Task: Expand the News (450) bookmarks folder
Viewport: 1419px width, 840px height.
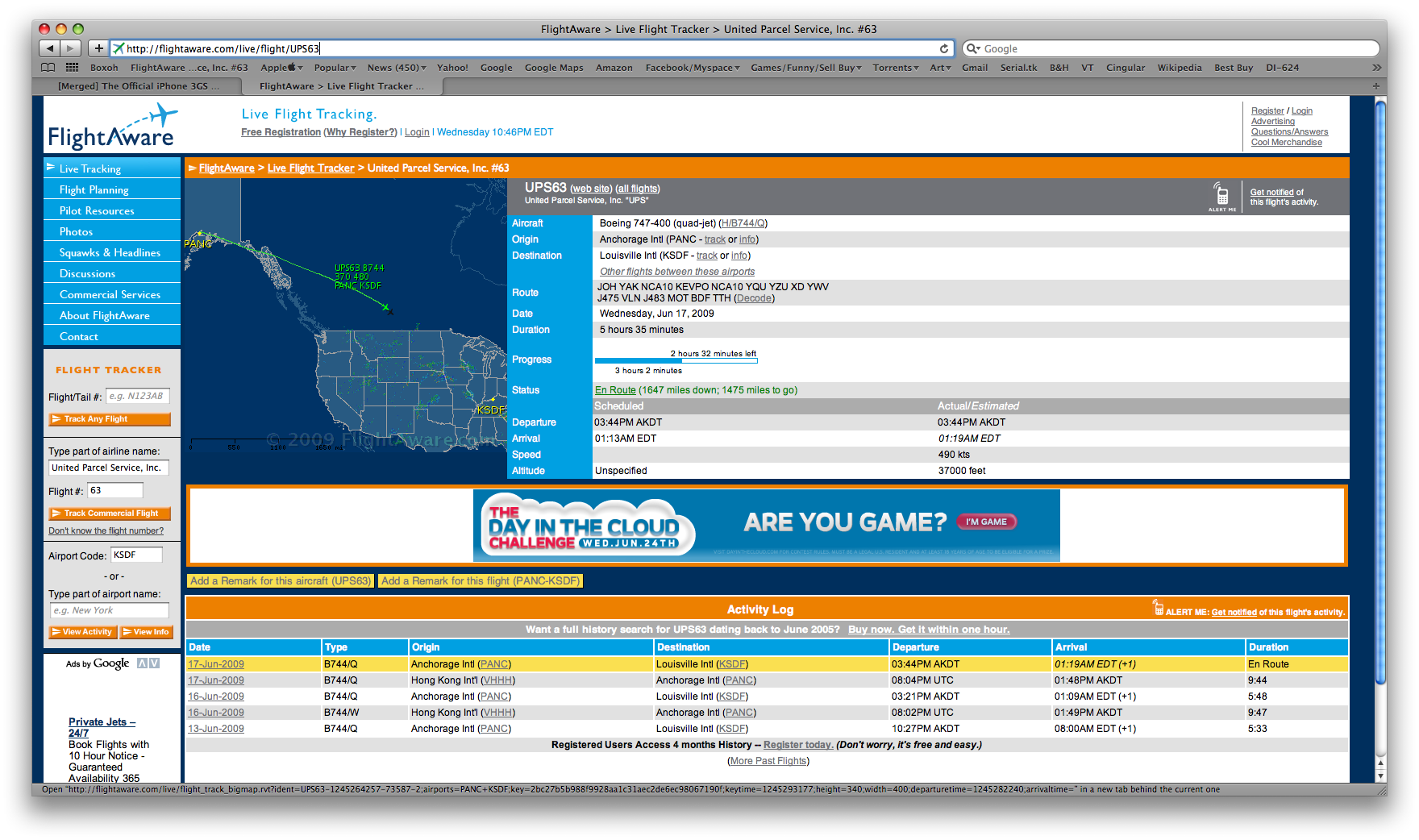Action: point(397,68)
